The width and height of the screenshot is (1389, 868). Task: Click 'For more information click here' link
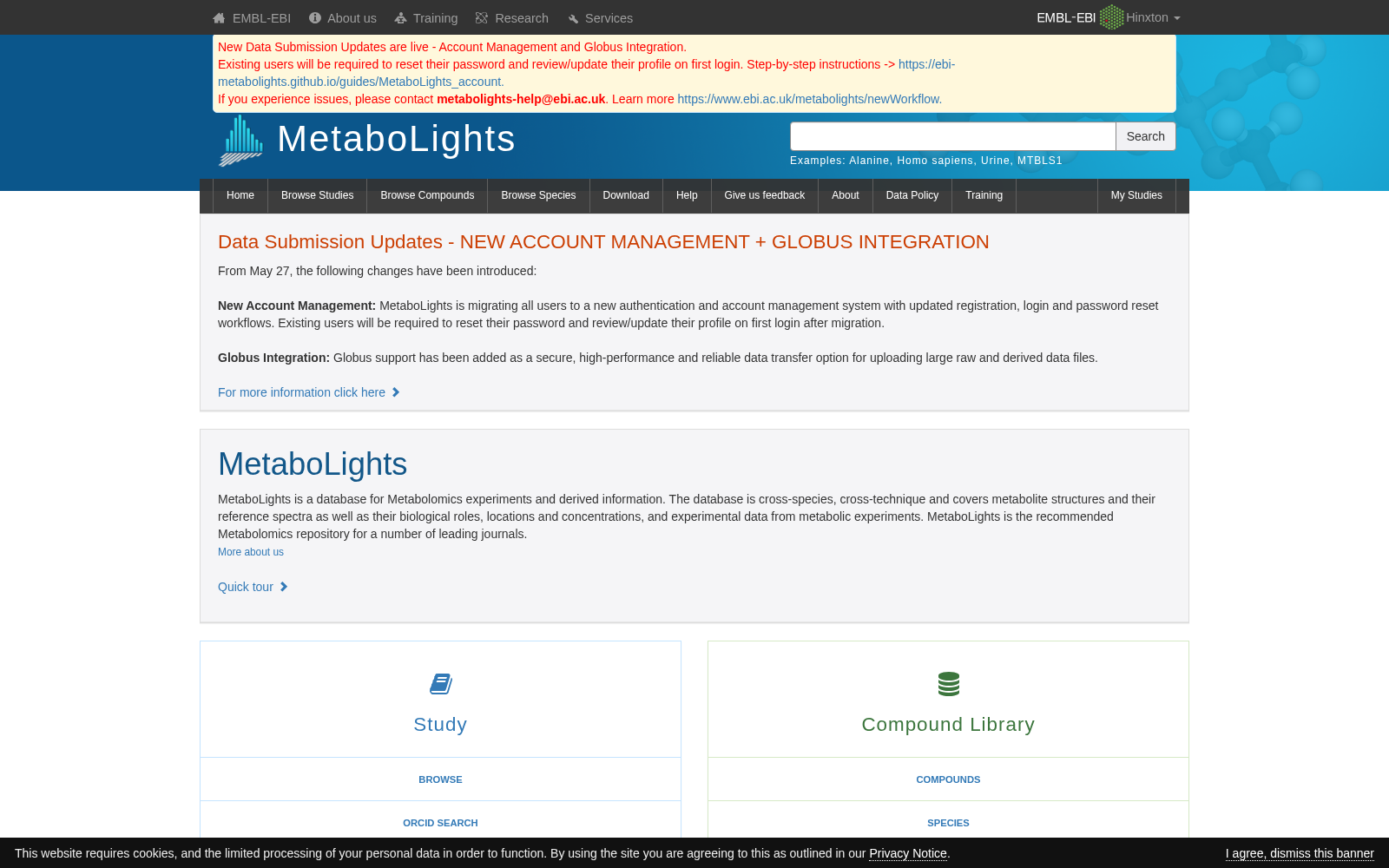pos(301,392)
